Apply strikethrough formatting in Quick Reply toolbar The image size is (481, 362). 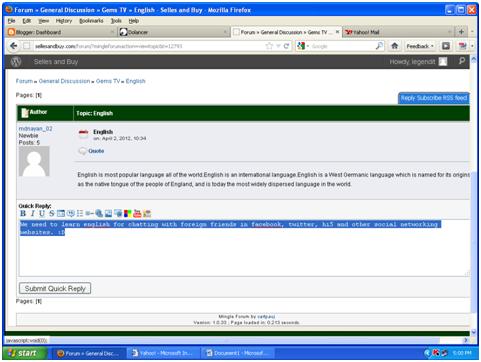pyautogui.click(x=52, y=214)
